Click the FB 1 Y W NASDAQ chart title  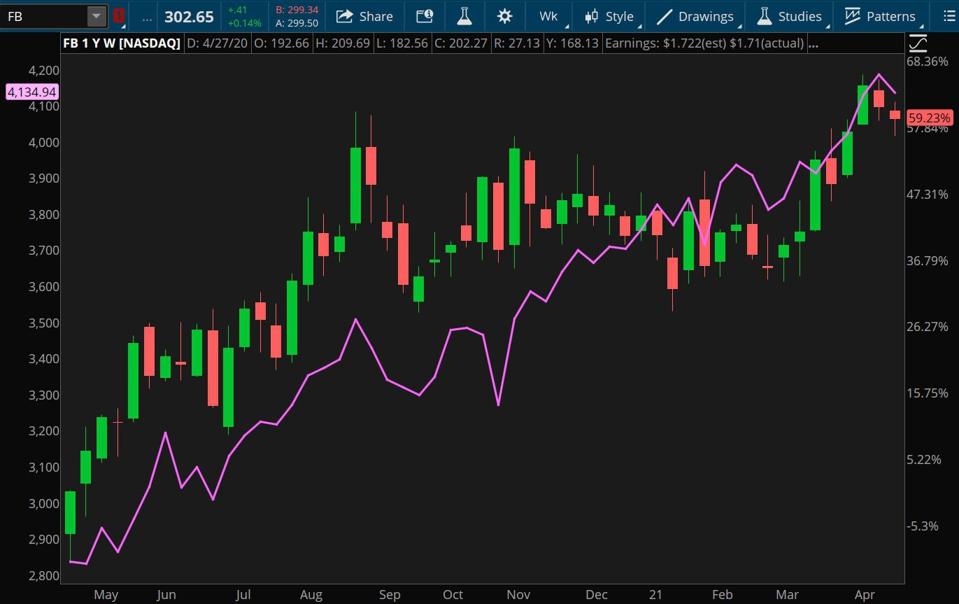(x=122, y=44)
